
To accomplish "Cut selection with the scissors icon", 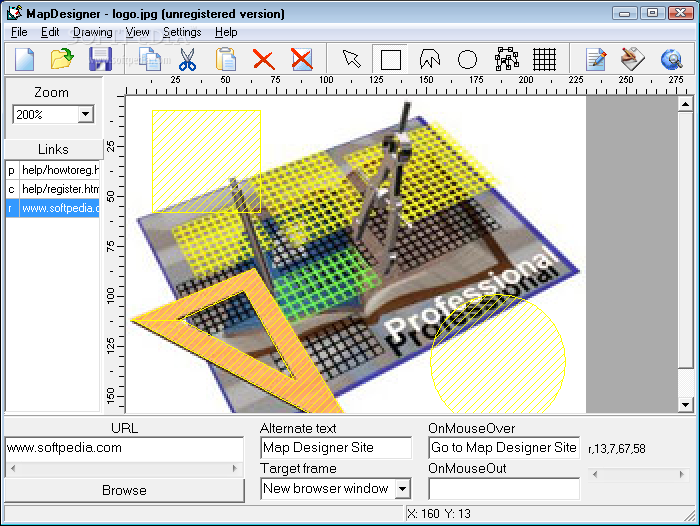I will point(188,59).
